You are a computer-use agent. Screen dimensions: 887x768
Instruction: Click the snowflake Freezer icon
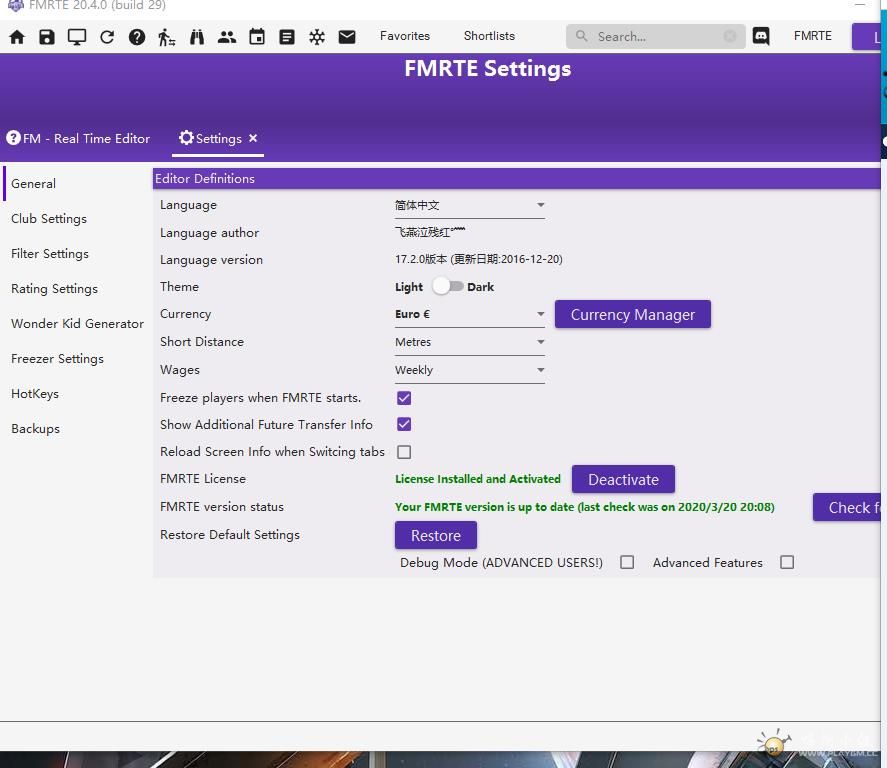coord(317,37)
